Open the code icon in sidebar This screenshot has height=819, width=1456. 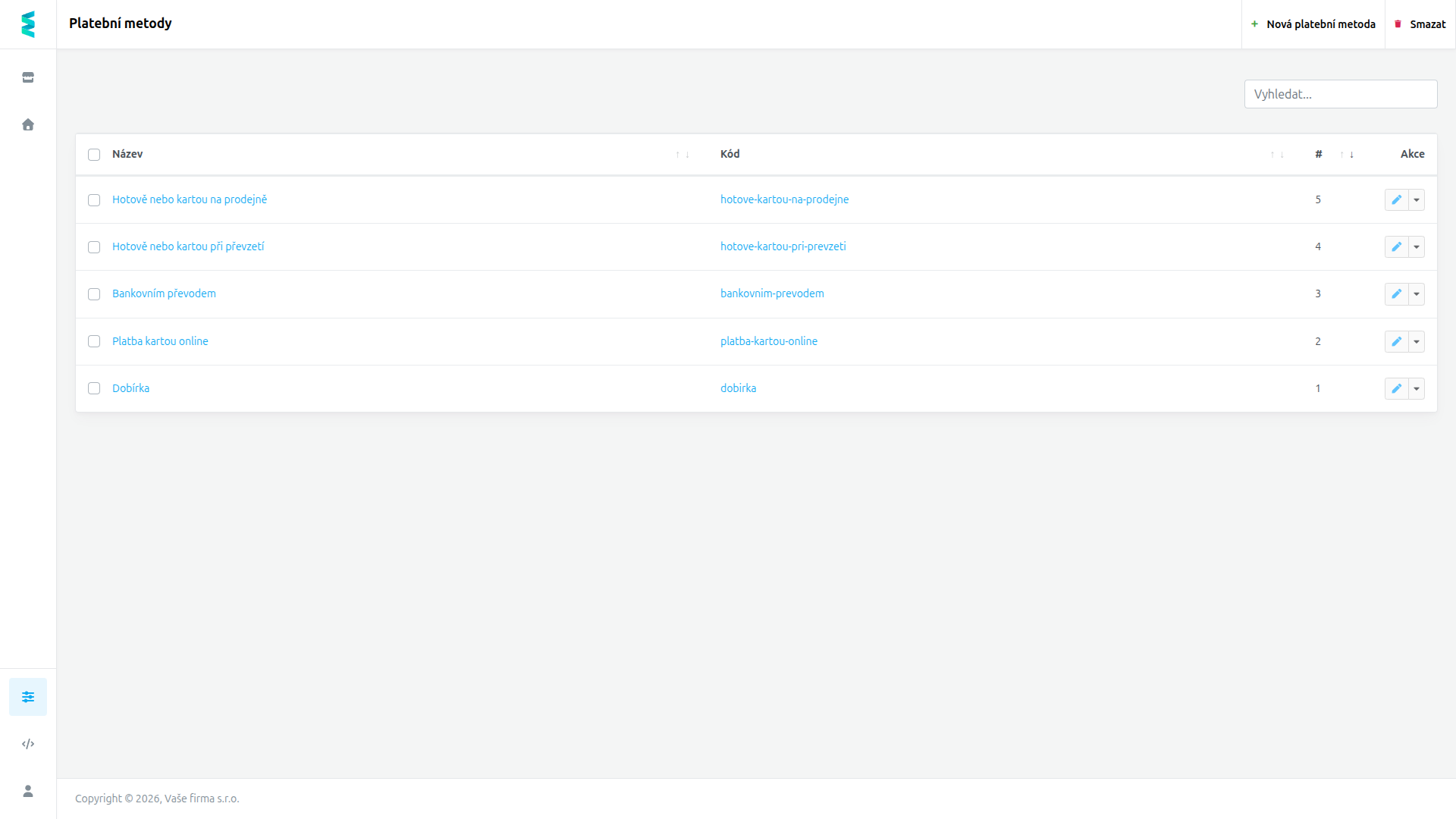[28, 744]
